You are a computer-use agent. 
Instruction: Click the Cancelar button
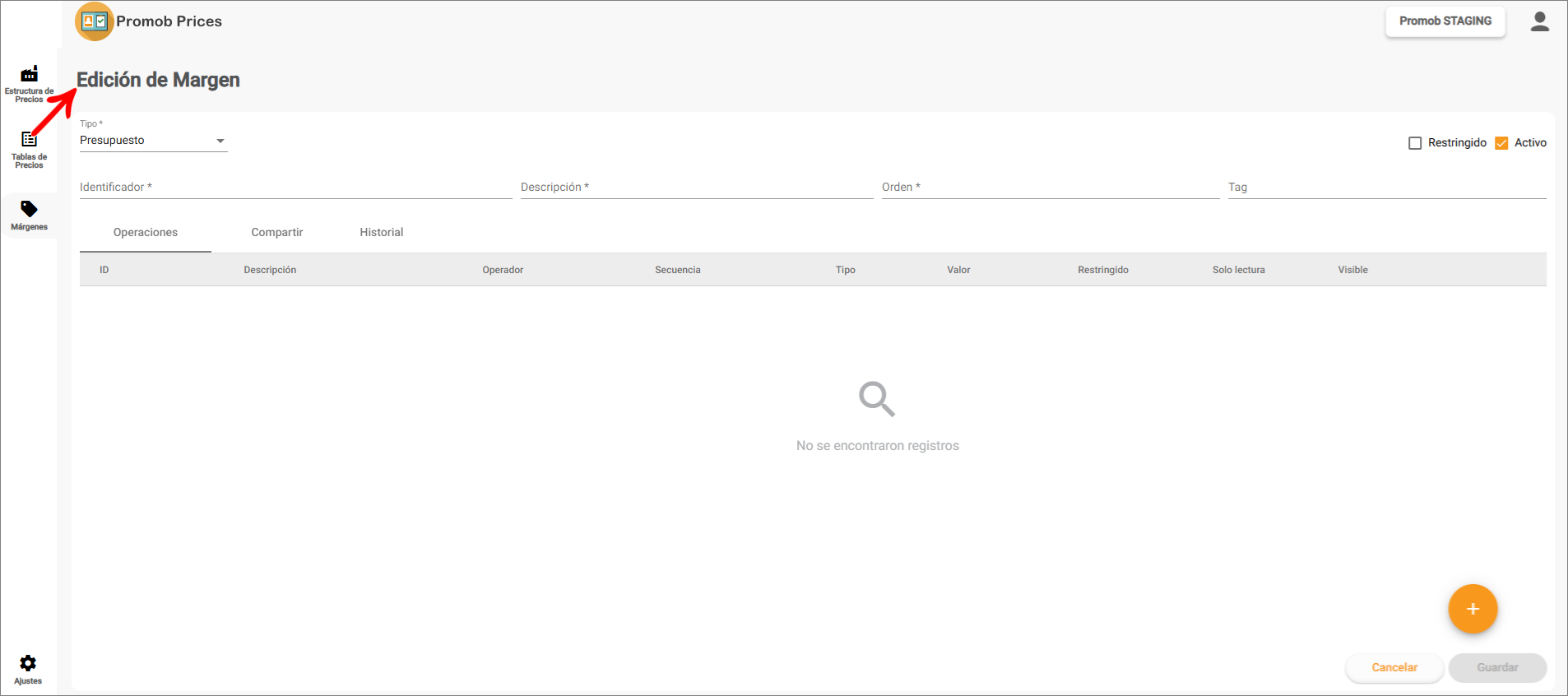(x=1394, y=668)
